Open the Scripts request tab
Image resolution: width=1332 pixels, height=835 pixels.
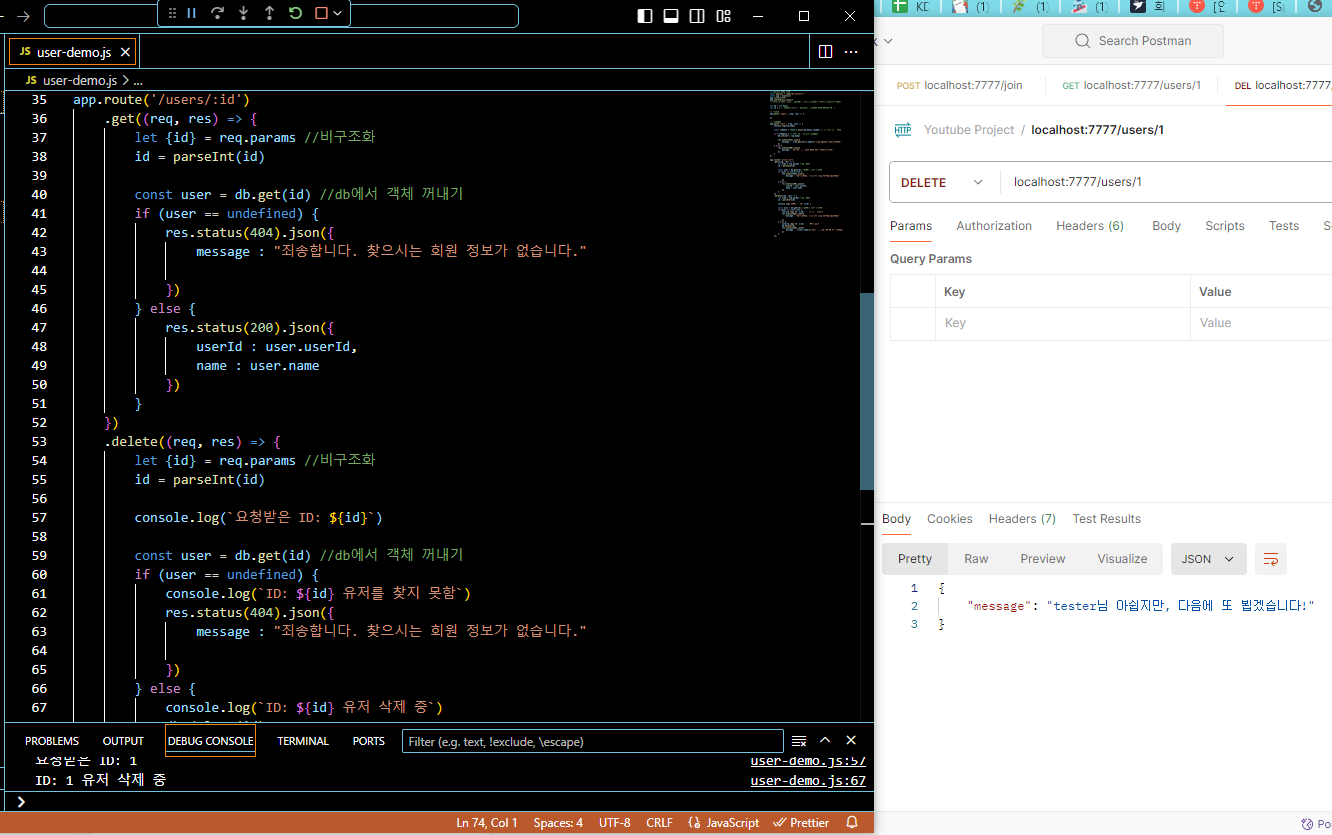click(x=1224, y=226)
